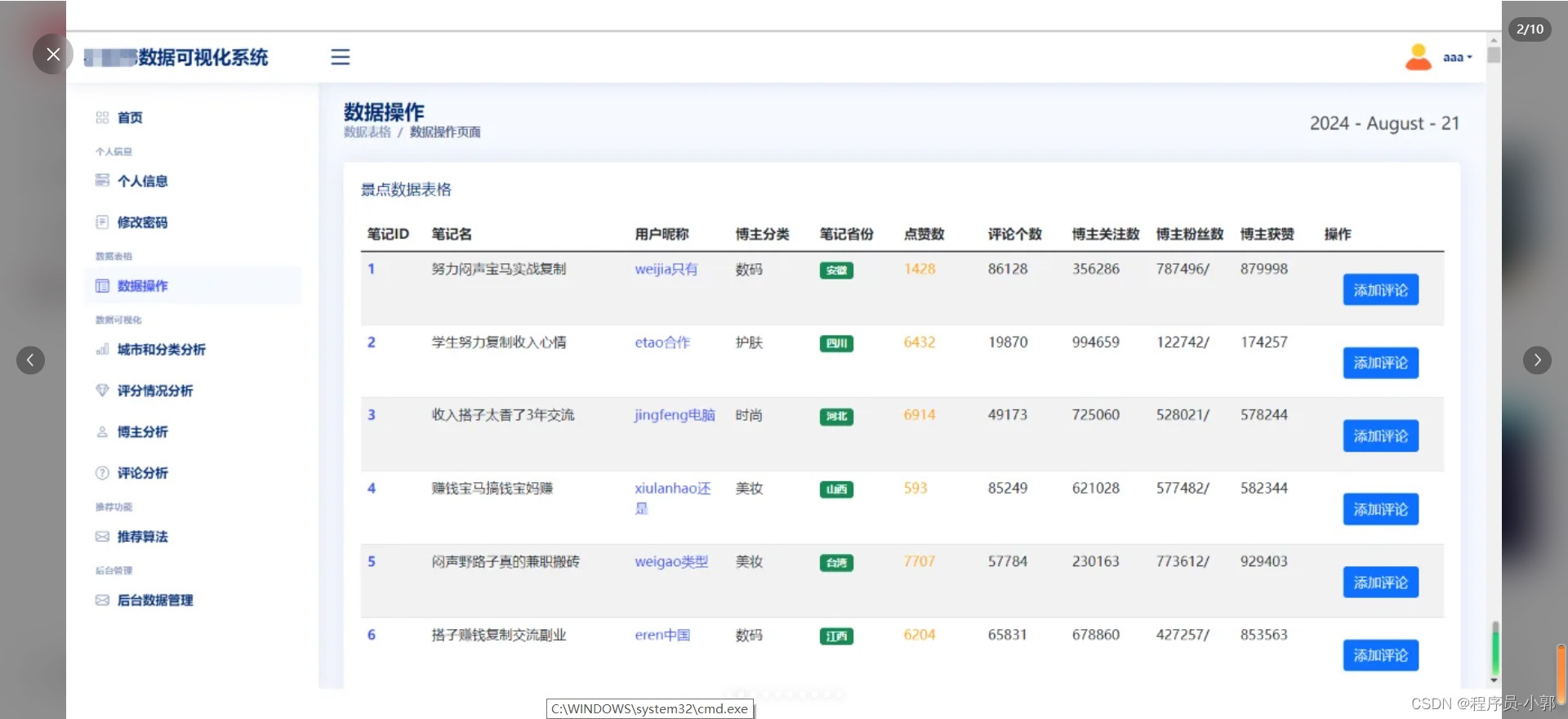The height and width of the screenshot is (719, 1568).
Task: Click the 推荐算法 envelope icon
Action: [102, 537]
